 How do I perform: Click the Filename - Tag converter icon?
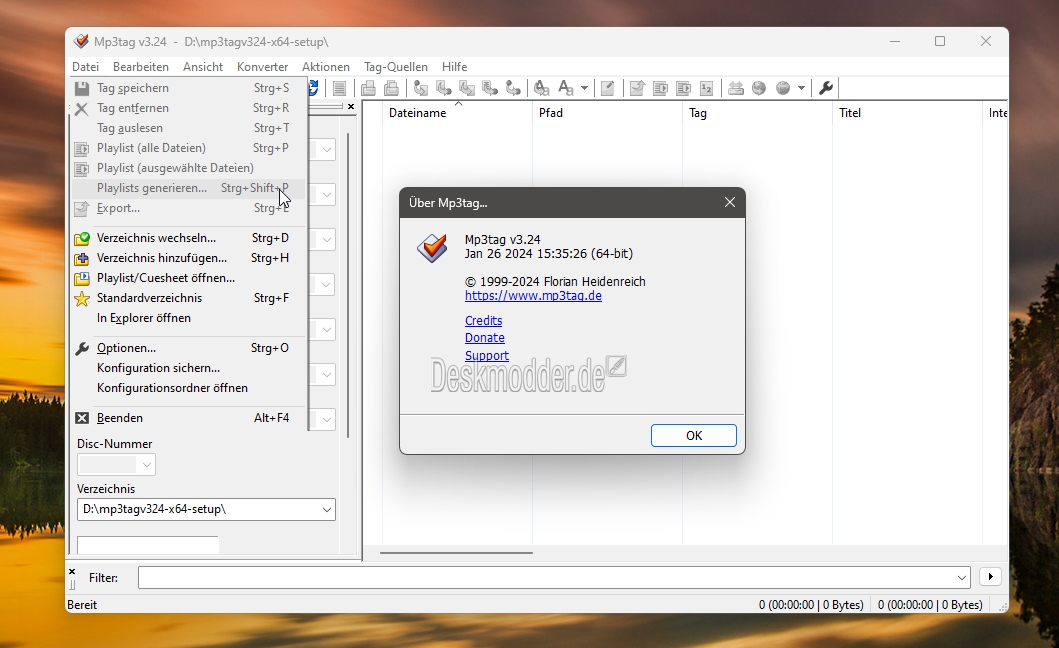(444, 88)
